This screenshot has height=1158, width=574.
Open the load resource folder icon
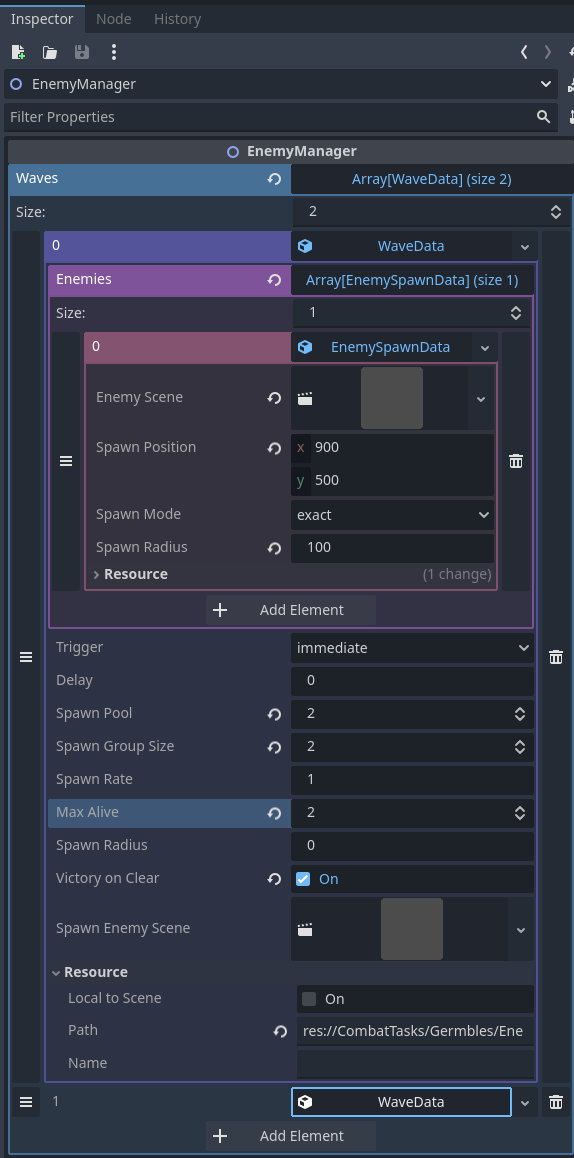coord(49,52)
